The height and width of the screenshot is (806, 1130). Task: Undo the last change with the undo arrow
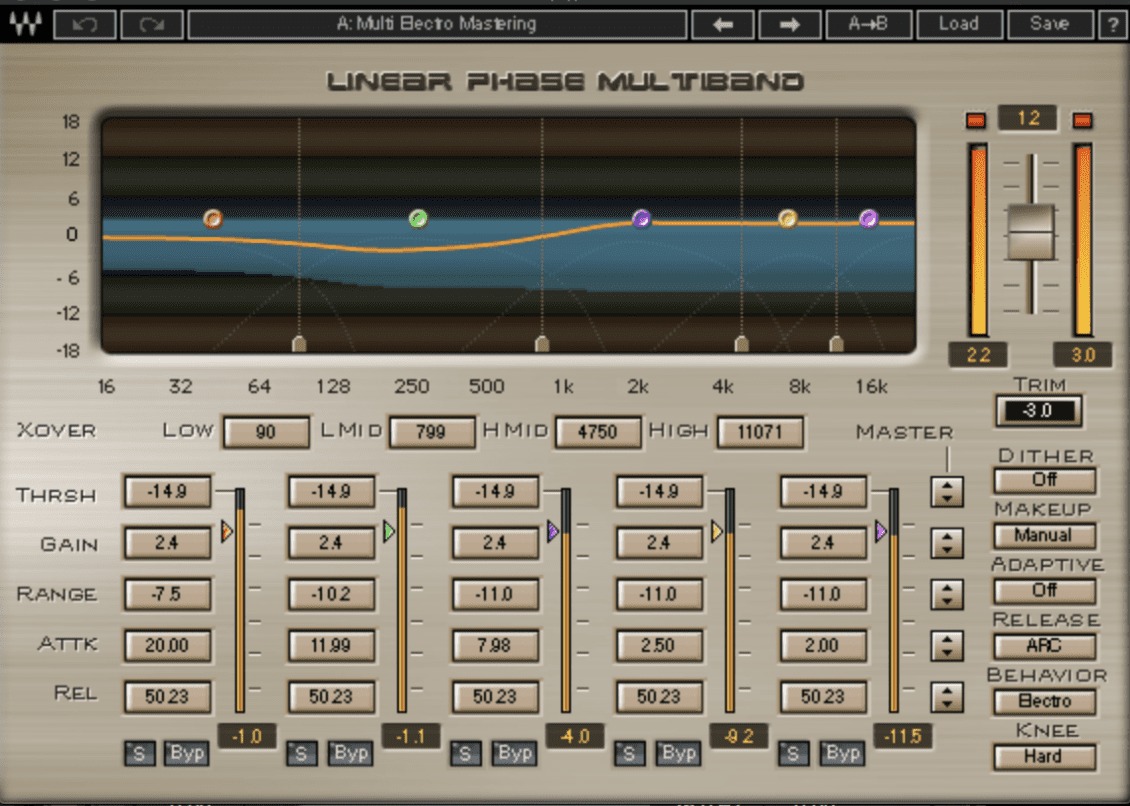(x=85, y=25)
